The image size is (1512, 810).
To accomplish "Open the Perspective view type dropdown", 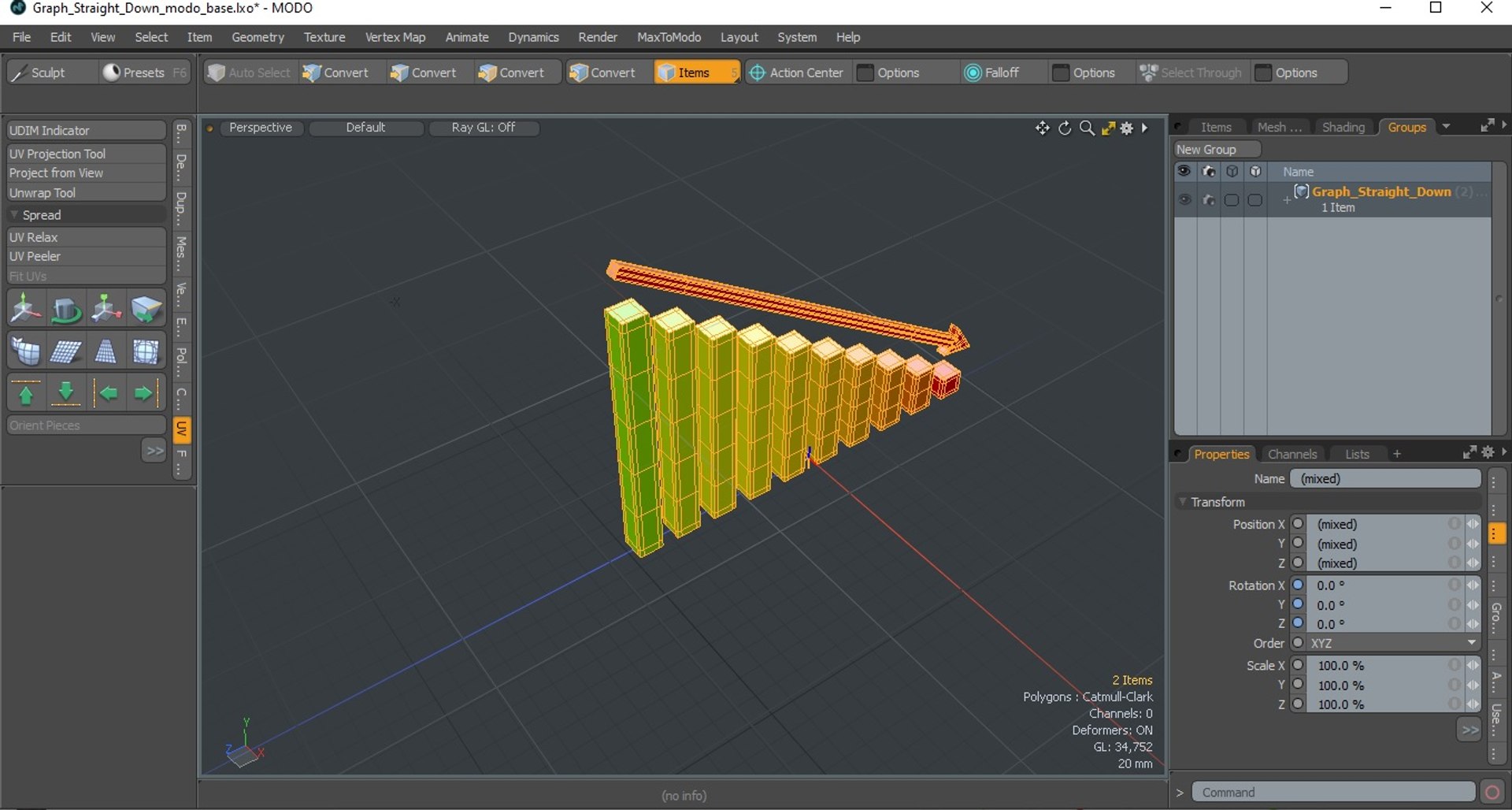I will pos(261,128).
